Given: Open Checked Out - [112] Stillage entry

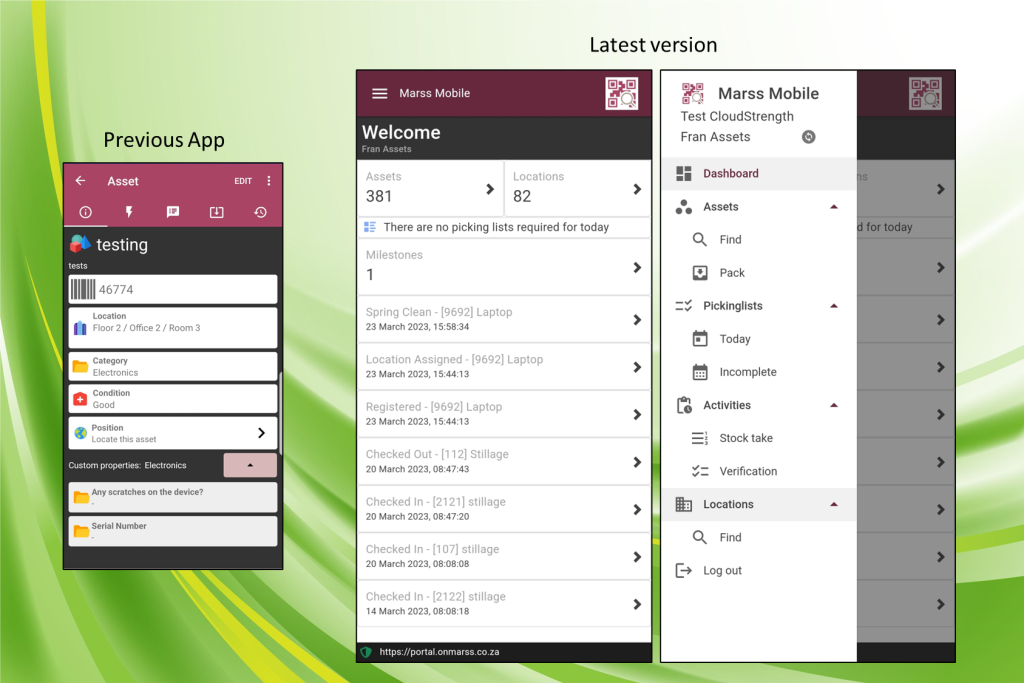Looking at the screenshot, I should pyautogui.click(x=504, y=462).
